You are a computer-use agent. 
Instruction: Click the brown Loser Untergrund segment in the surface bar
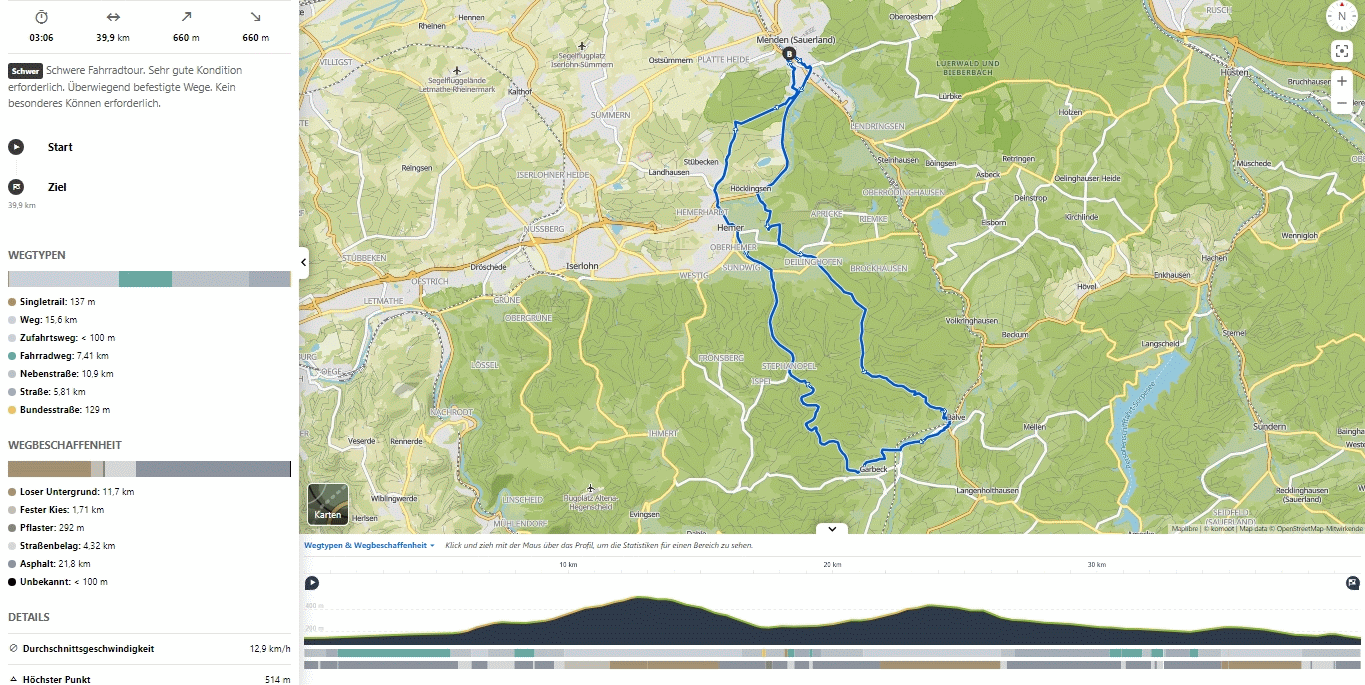tap(49, 469)
